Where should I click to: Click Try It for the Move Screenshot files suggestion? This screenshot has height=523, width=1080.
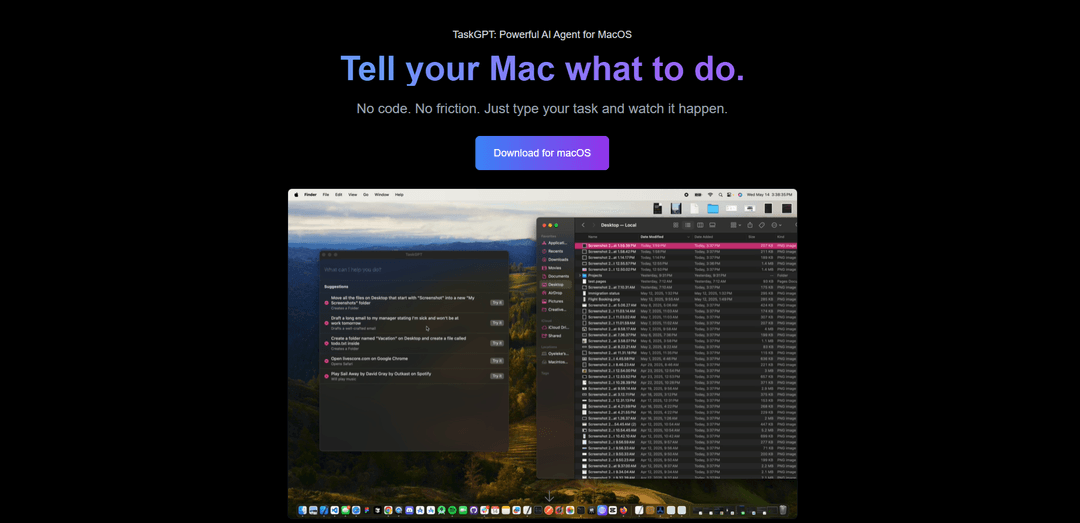tap(497, 302)
